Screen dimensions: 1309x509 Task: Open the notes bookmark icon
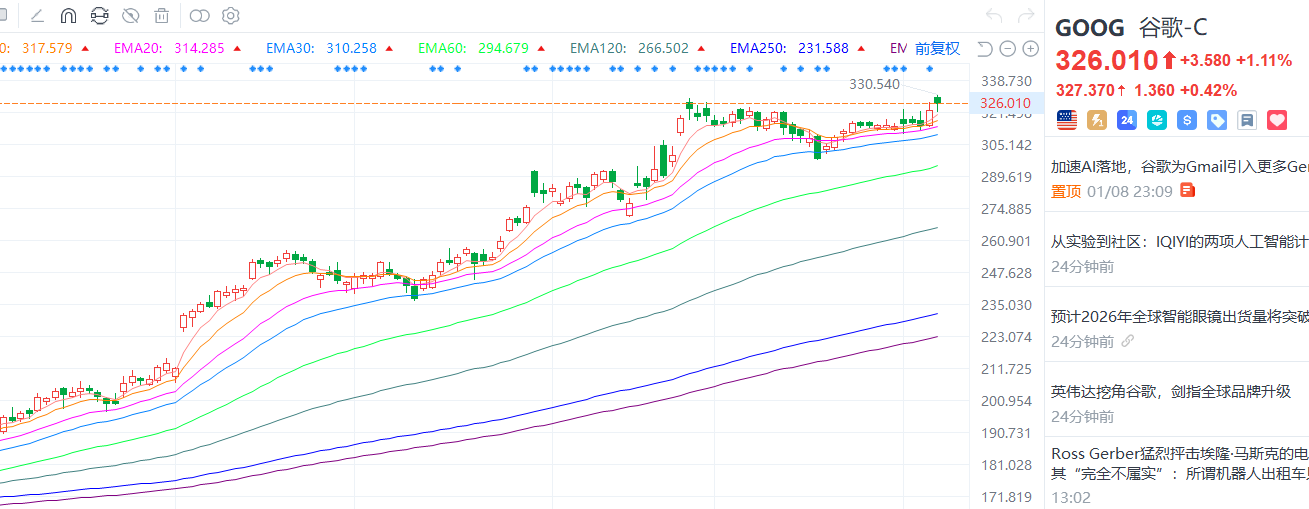[x=1246, y=120]
